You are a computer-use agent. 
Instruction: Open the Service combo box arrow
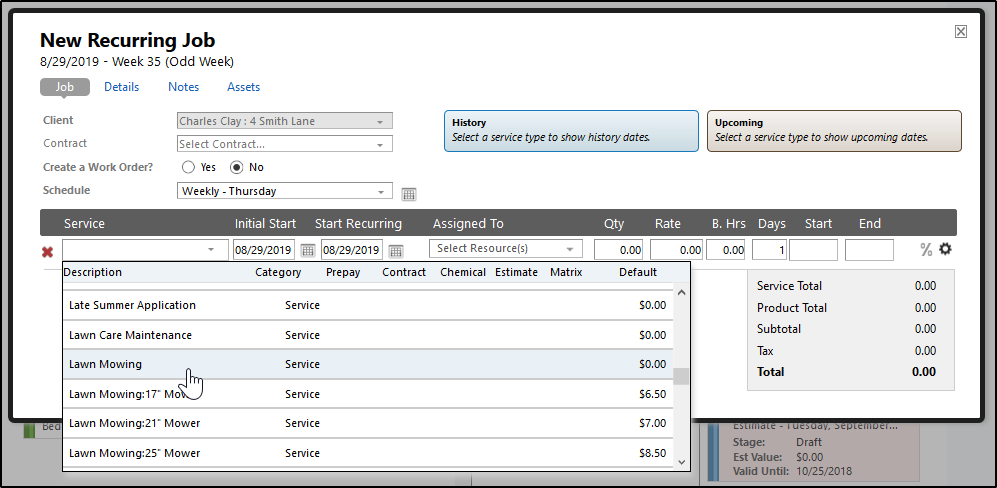pos(211,250)
